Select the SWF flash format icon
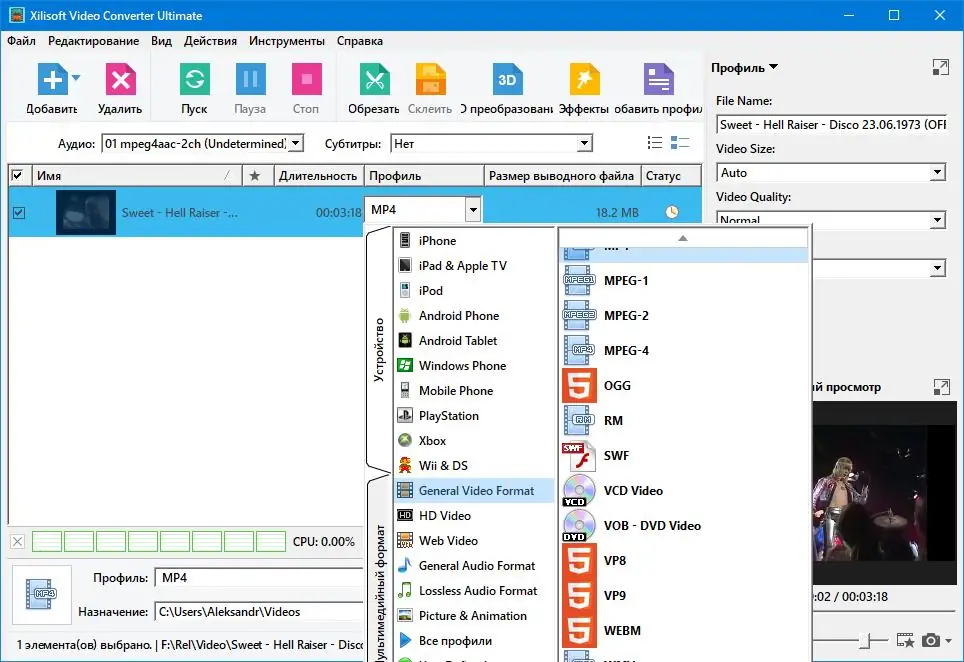This screenshot has height=662, width=964. point(579,455)
